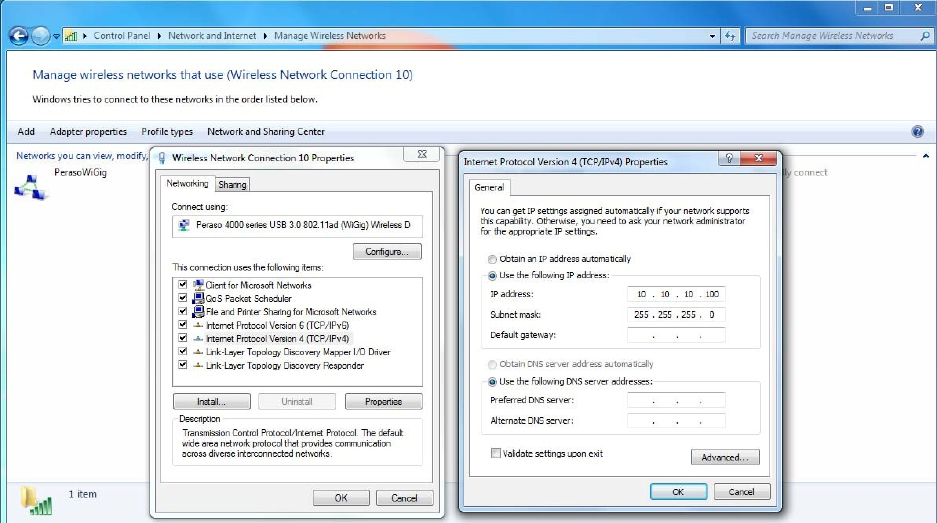Click the Default gateway field
Screen dimensions: 937x523
point(676,335)
